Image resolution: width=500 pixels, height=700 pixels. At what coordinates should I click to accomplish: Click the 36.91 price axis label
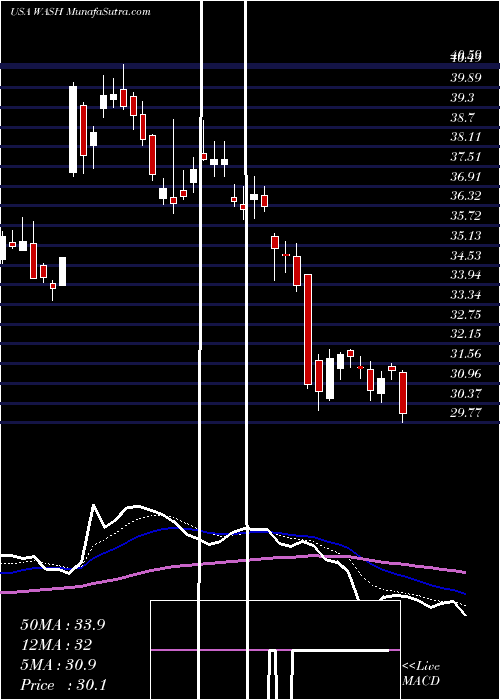(466, 176)
